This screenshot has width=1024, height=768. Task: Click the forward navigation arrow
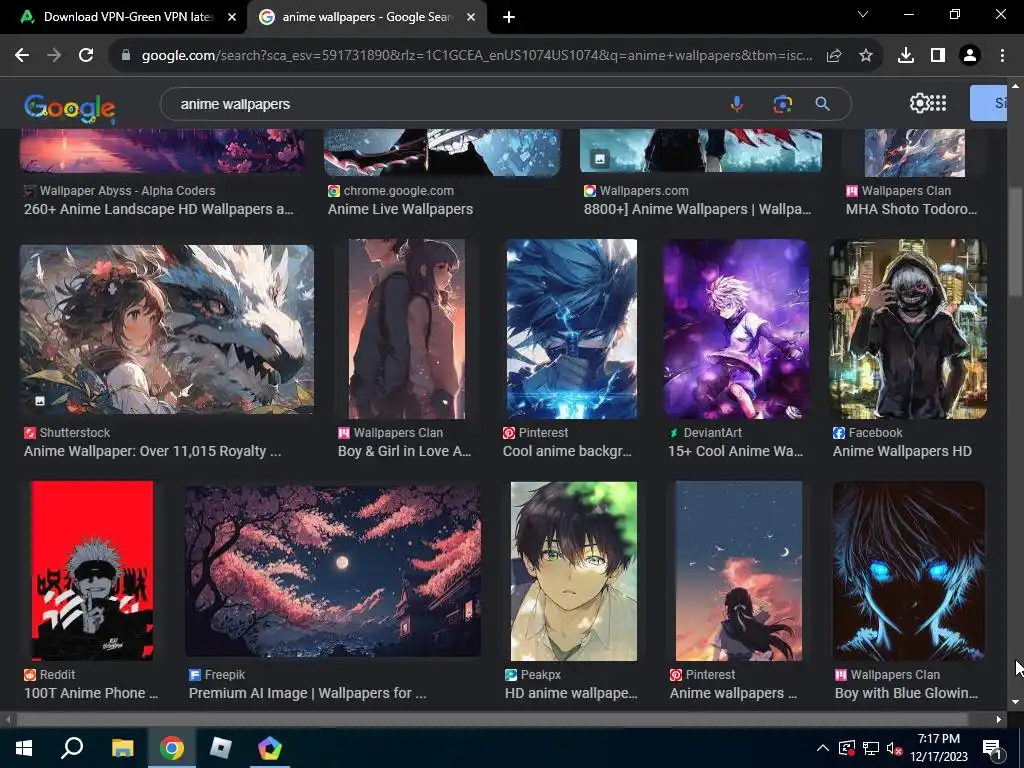coord(54,56)
